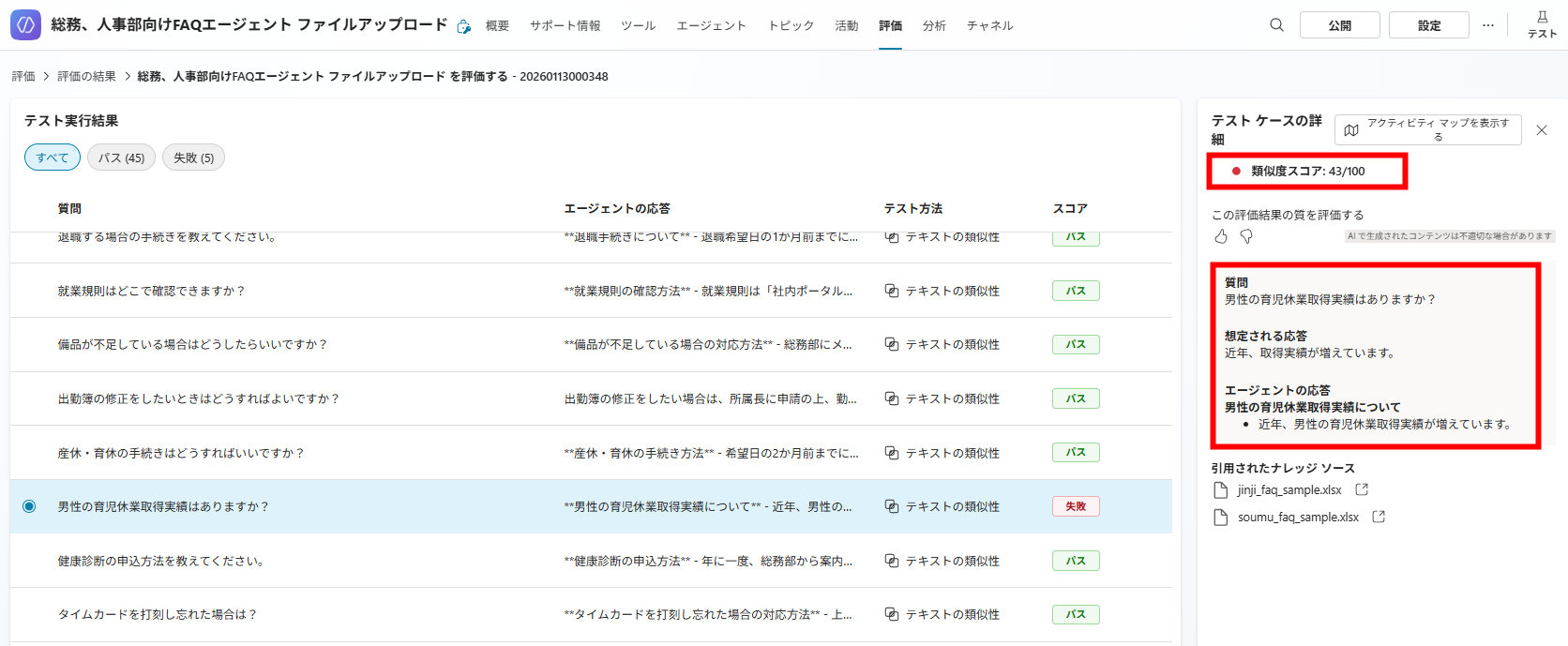This screenshot has height=646, width=1568.
Task: Switch to the ツール tab
Action: [638, 25]
